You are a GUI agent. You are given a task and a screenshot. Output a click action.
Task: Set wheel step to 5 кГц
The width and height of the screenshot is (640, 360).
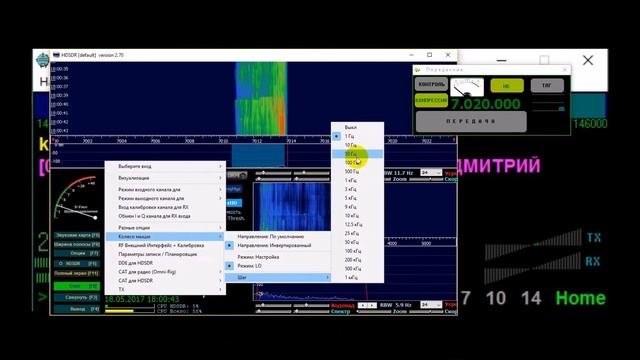[x=357, y=198]
